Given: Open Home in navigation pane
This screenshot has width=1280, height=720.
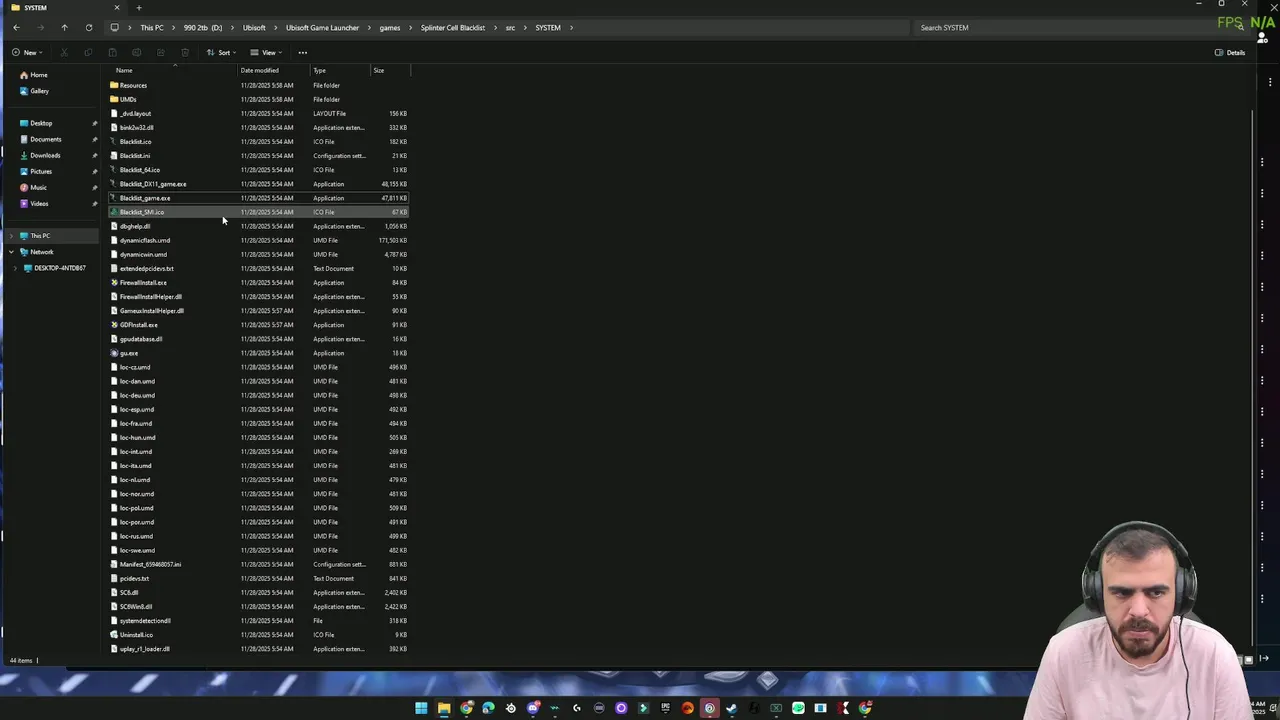Looking at the screenshot, I should (39, 75).
